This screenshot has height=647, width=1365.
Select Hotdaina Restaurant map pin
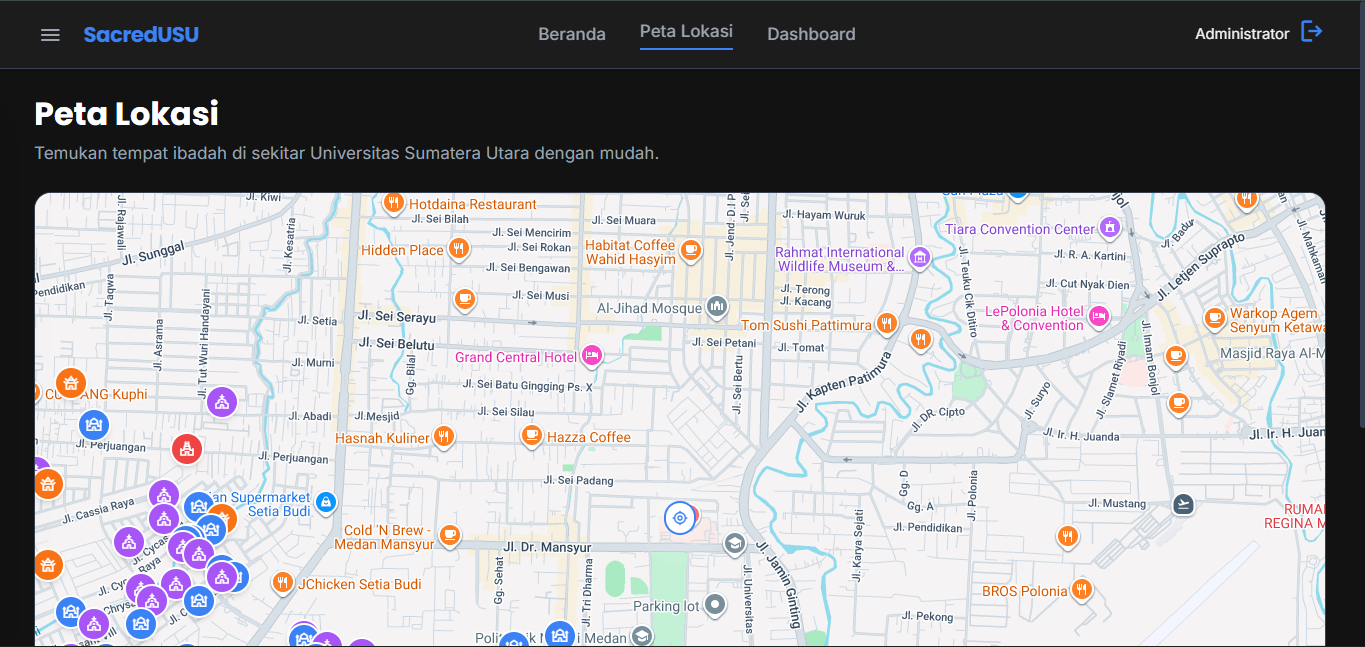coord(394,203)
